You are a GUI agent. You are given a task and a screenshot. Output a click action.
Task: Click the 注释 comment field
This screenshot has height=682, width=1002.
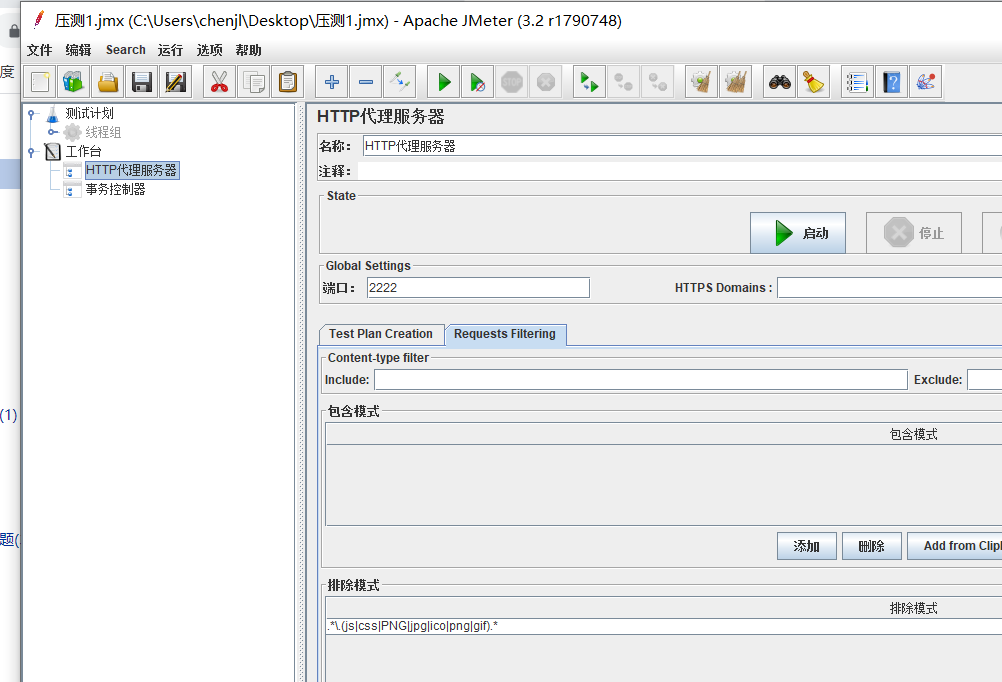point(680,171)
